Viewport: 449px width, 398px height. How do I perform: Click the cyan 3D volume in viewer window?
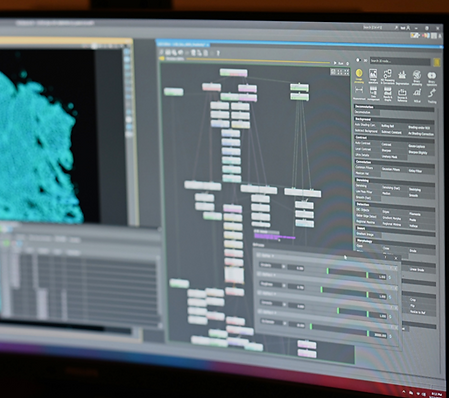[38, 153]
